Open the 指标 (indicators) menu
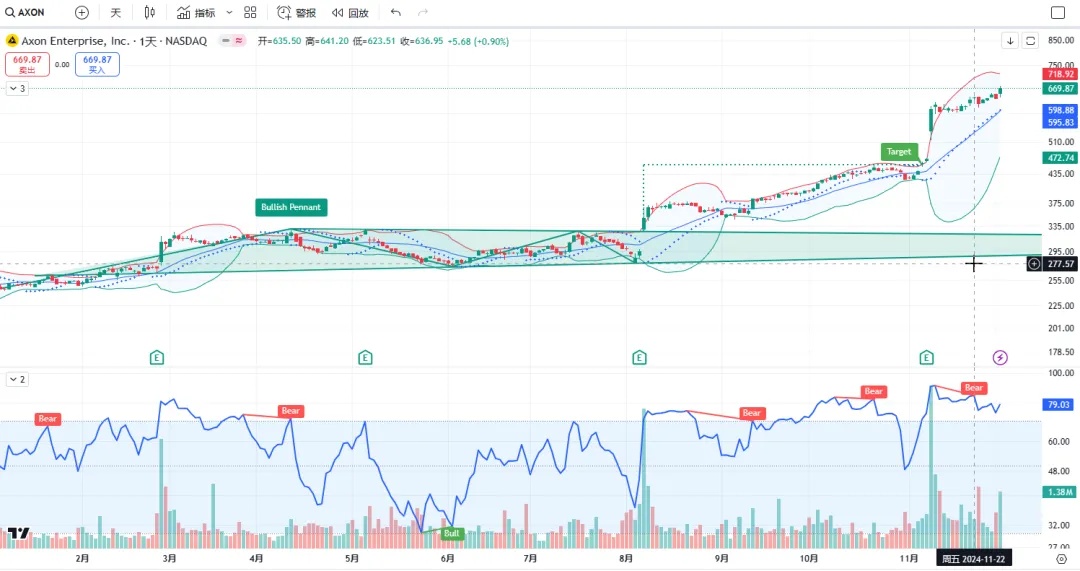Screen dimensions: 1080x571 click(195, 13)
